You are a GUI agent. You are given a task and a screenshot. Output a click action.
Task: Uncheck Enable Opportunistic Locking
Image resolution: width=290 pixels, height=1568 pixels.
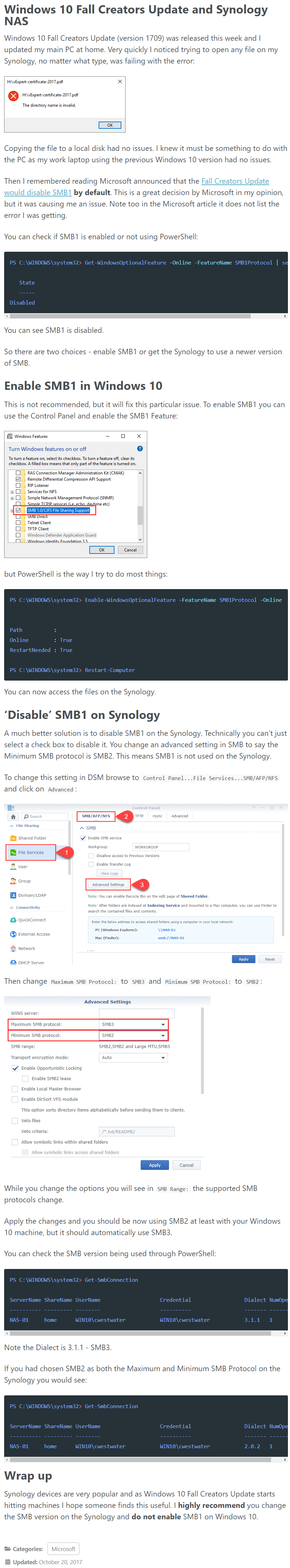pyautogui.click(x=15, y=1068)
